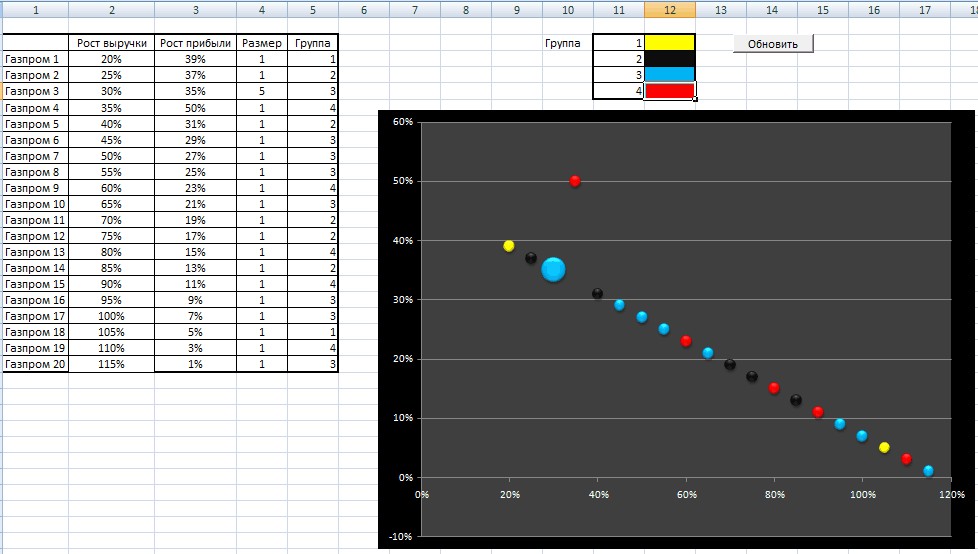Click legend cell with group number 2
Screen dimensions: 978x554
(619, 59)
